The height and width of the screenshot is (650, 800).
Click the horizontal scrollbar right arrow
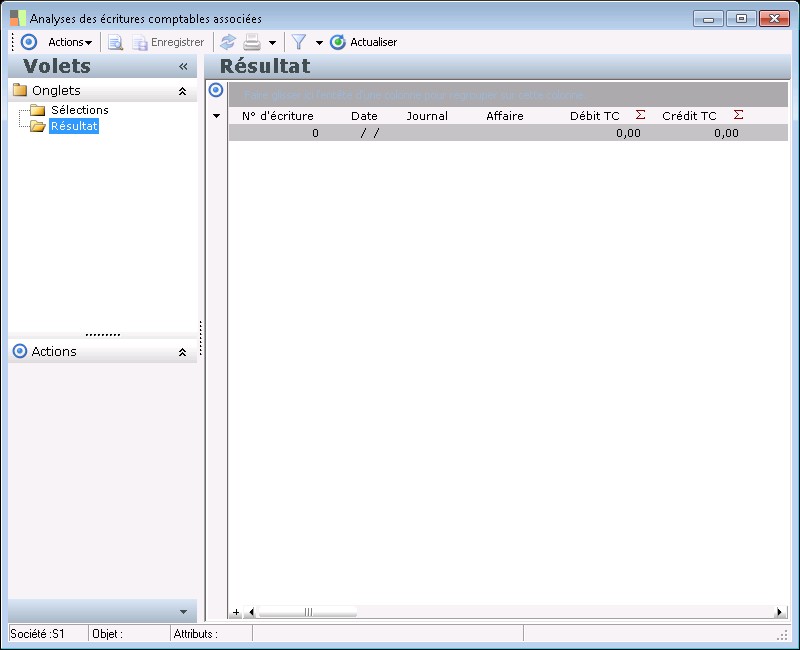pyautogui.click(x=780, y=612)
